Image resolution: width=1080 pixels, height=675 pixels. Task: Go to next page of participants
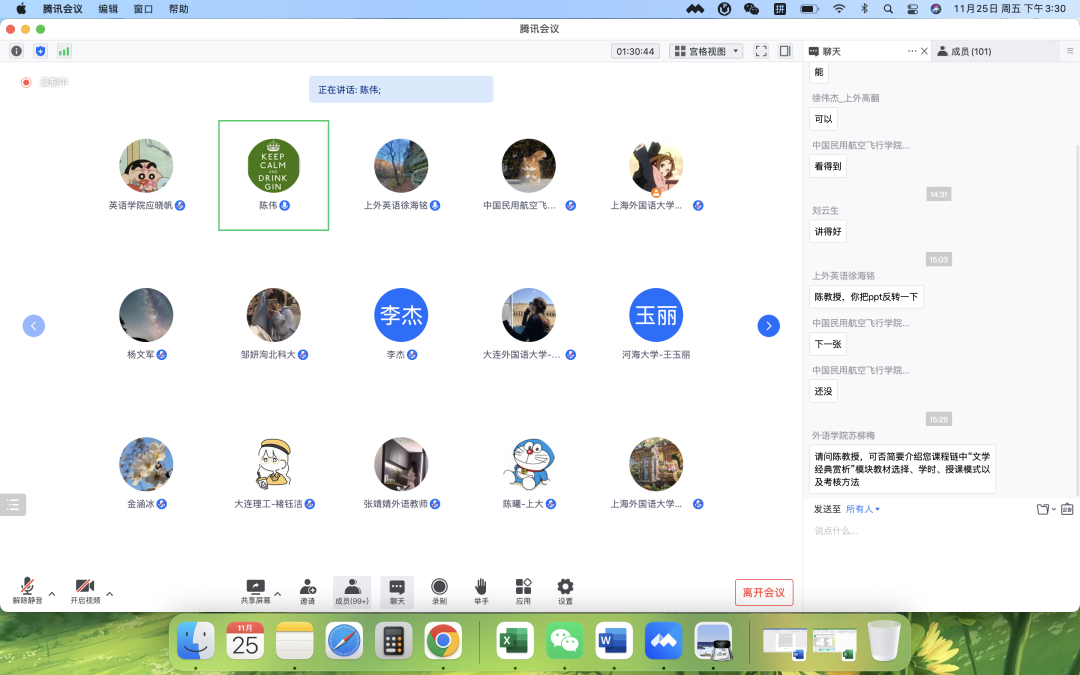click(x=768, y=326)
